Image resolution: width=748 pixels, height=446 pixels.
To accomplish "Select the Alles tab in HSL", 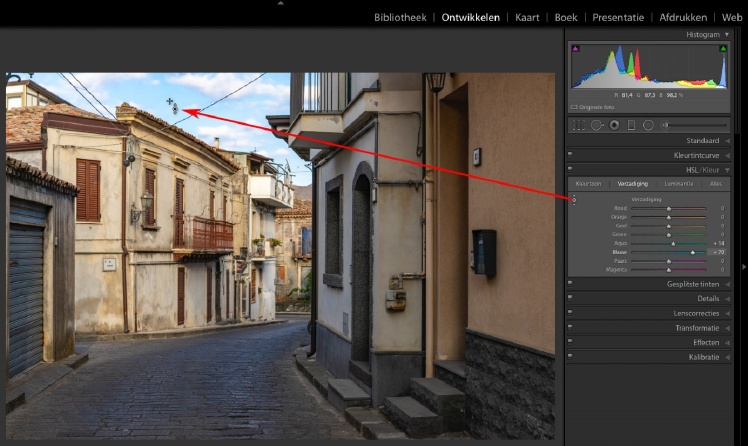I will coord(716,184).
